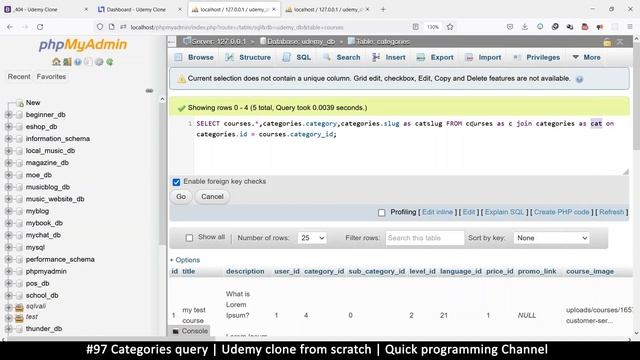Viewport: 640px width, 360px height.
Task: Check the Show all checkbox
Action: pos(189,238)
